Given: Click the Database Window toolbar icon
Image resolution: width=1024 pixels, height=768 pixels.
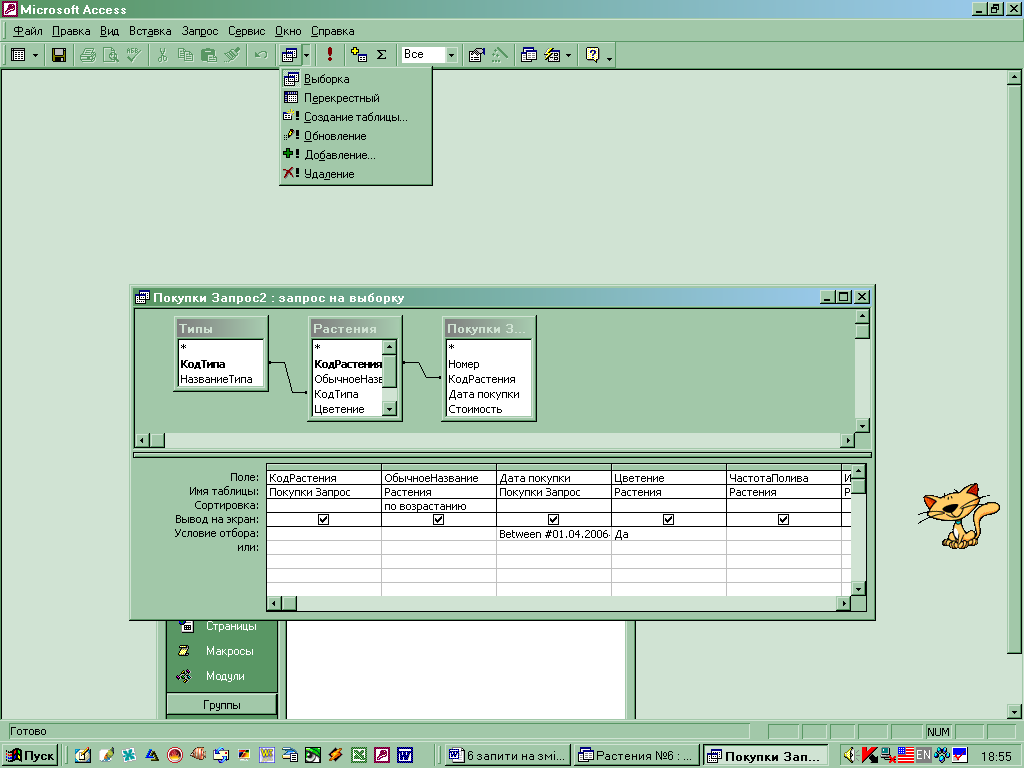Looking at the screenshot, I should pyautogui.click(x=529, y=55).
